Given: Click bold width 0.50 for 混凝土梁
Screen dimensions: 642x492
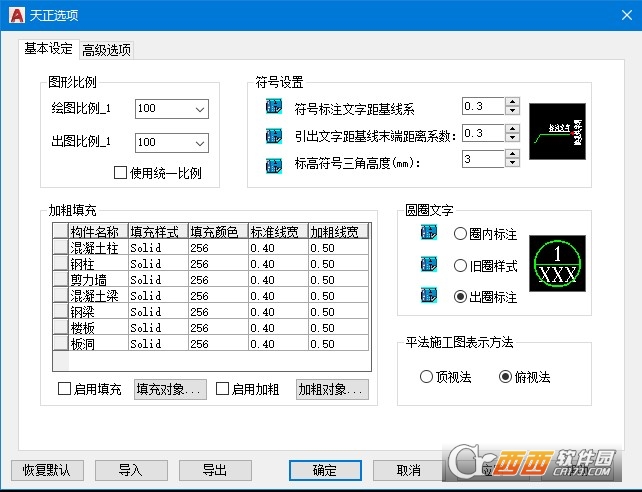Looking at the screenshot, I should [x=338, y=295].
